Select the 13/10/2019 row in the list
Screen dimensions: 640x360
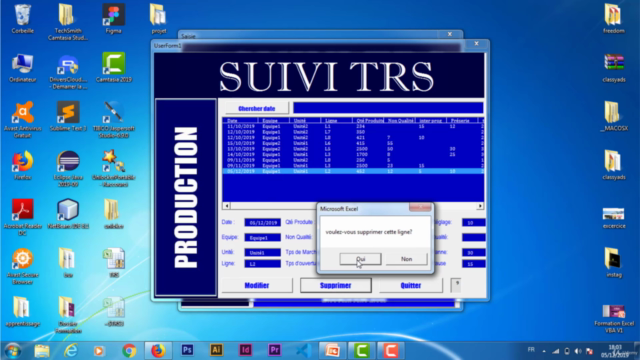pos(353,149)
